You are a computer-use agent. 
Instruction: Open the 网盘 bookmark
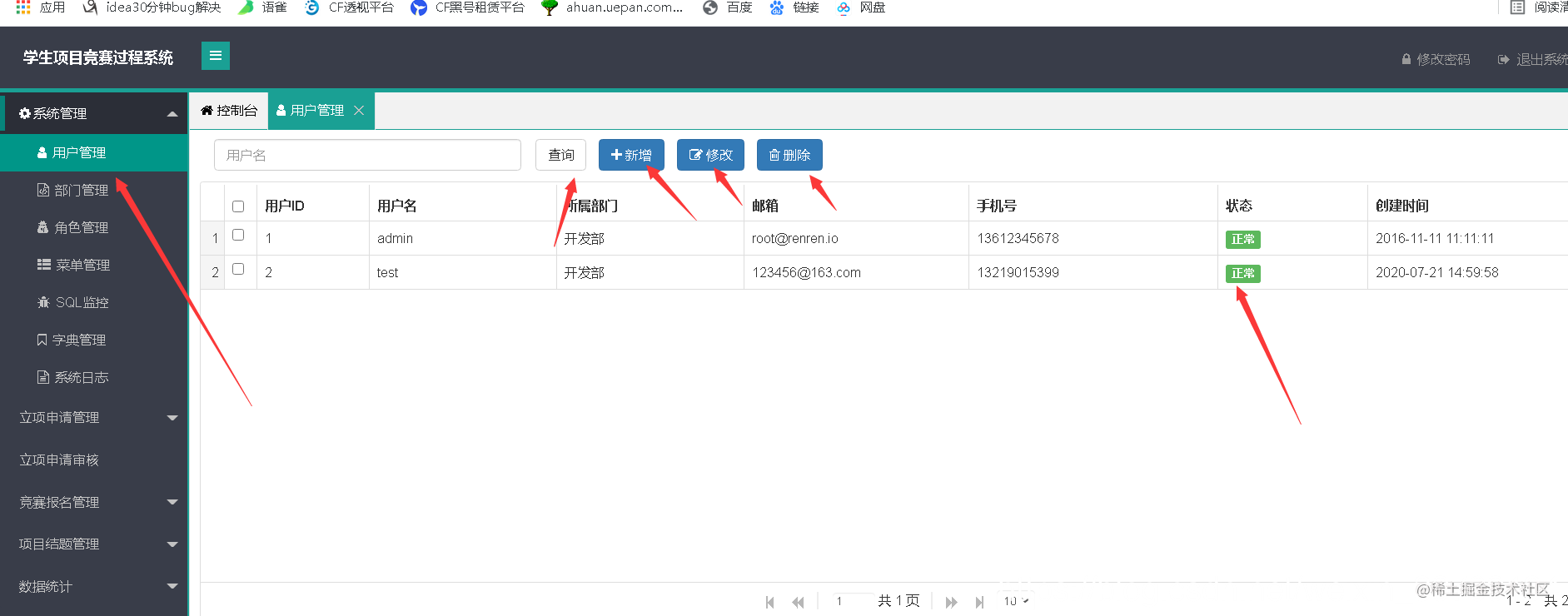tap(861, 7)
